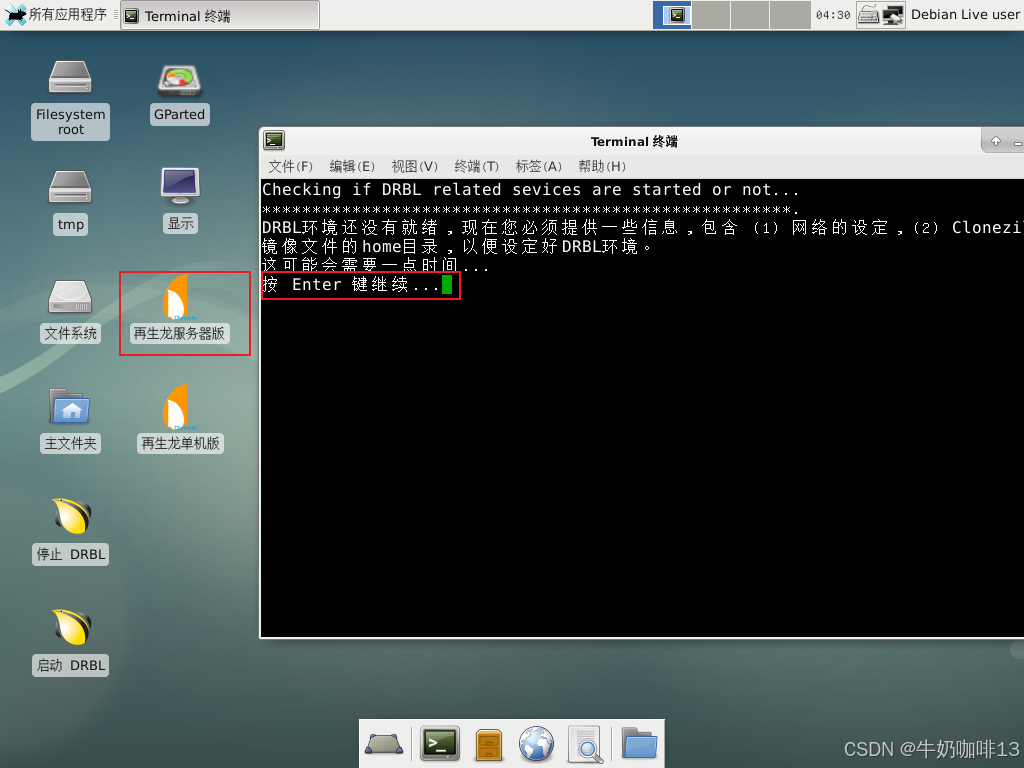Open the 所有应用程序 applications menu
The height and width of the screenshot is (768, 1024).
tap(56, 14)
